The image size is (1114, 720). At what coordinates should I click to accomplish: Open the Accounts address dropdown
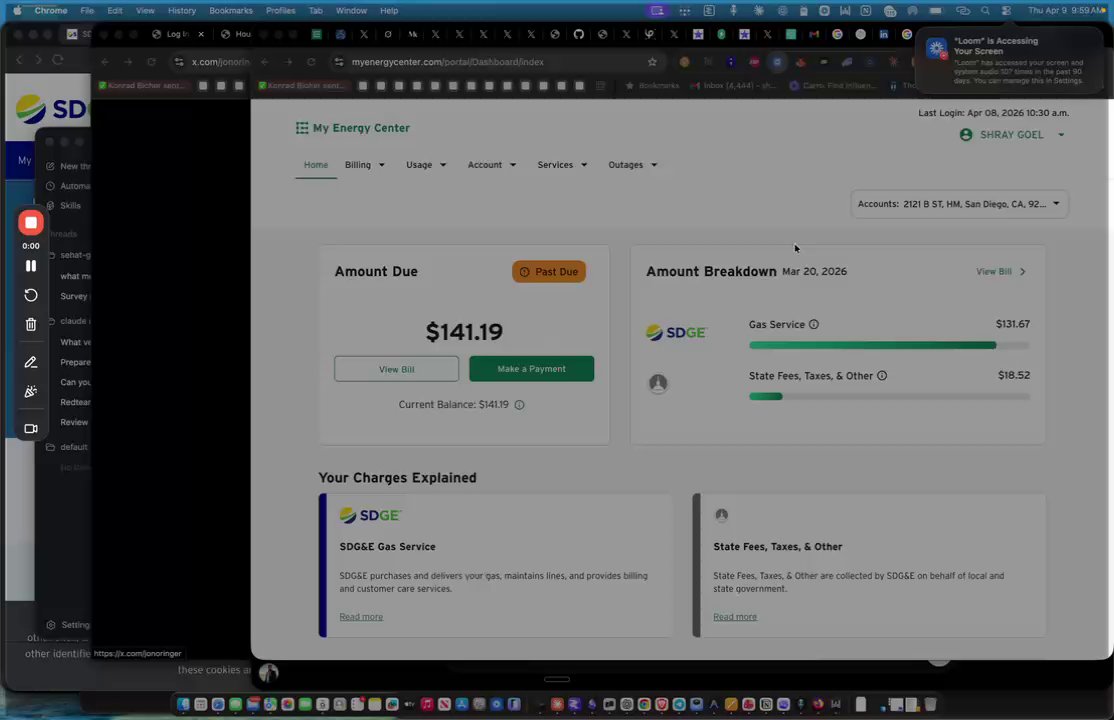click(959, 204)
